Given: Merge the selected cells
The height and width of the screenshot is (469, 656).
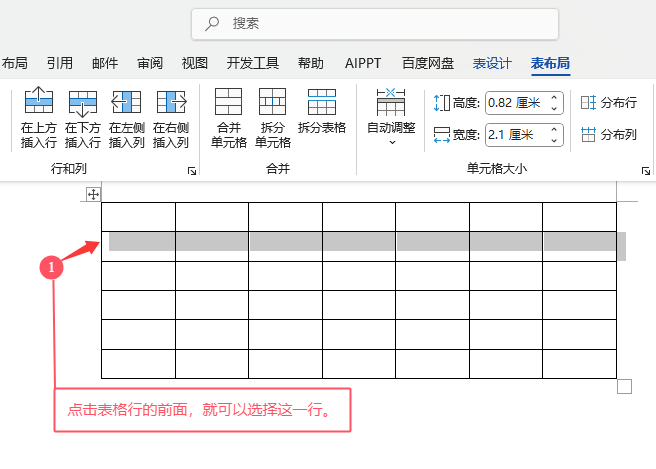Looking at the screenshot, I should tap(228, 118).
